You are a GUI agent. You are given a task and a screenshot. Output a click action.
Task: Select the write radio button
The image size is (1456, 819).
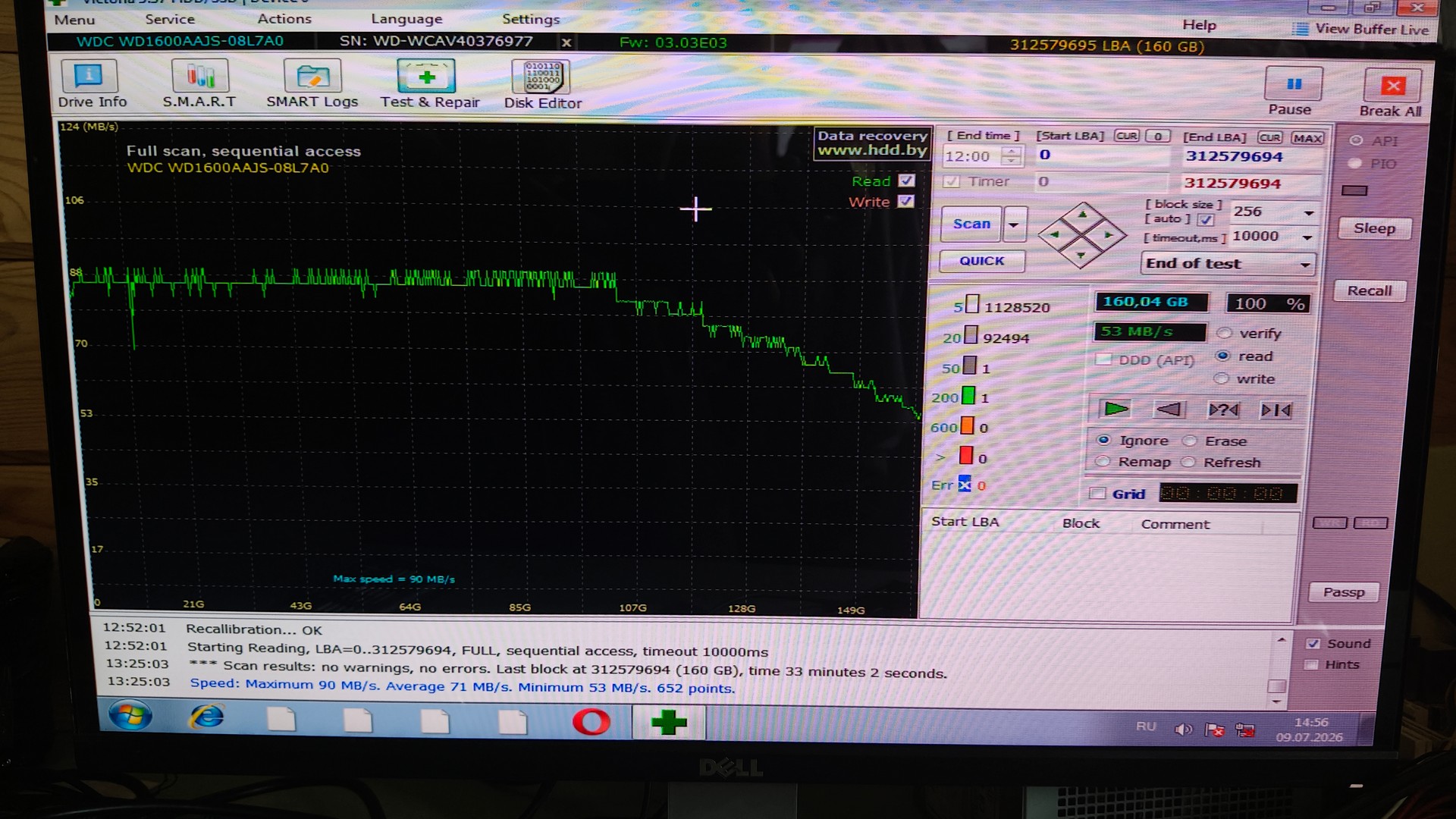click(x=1221, y=378)
